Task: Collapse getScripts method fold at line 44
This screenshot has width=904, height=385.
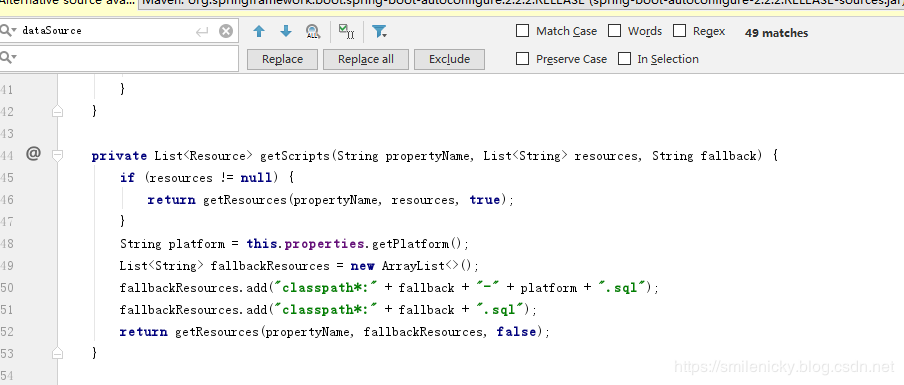Action: click(x=57, y=156)
